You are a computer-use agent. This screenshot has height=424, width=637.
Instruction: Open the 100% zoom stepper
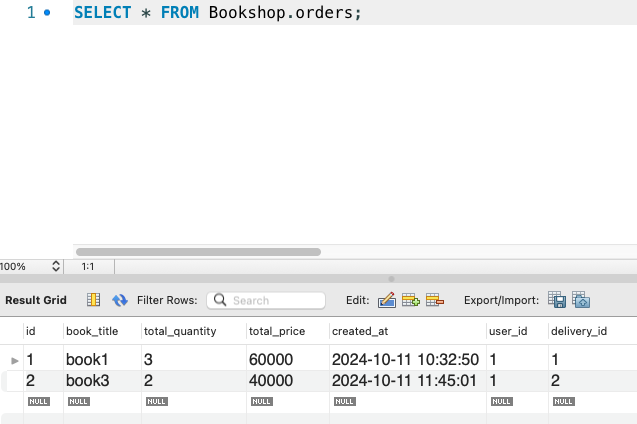pyautogui.click(x=56, y=266)
